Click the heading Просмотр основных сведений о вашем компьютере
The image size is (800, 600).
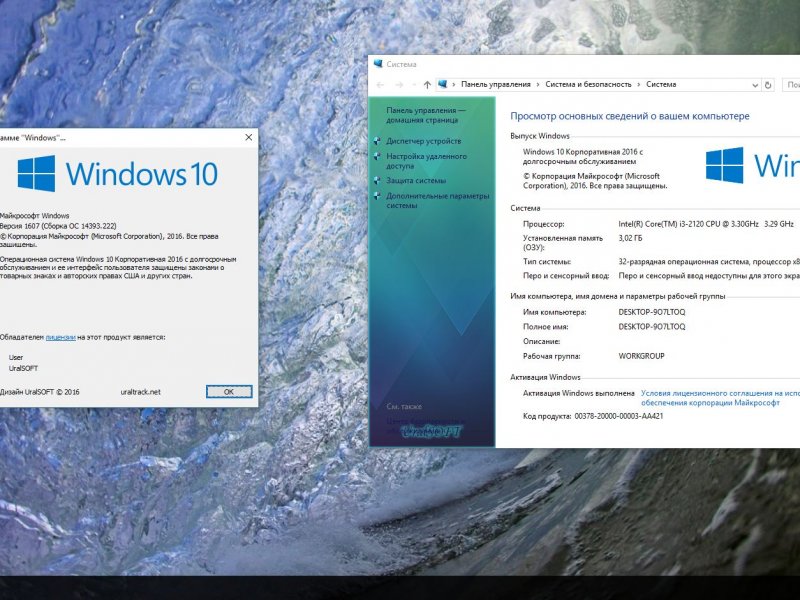(x=630, y=116)
